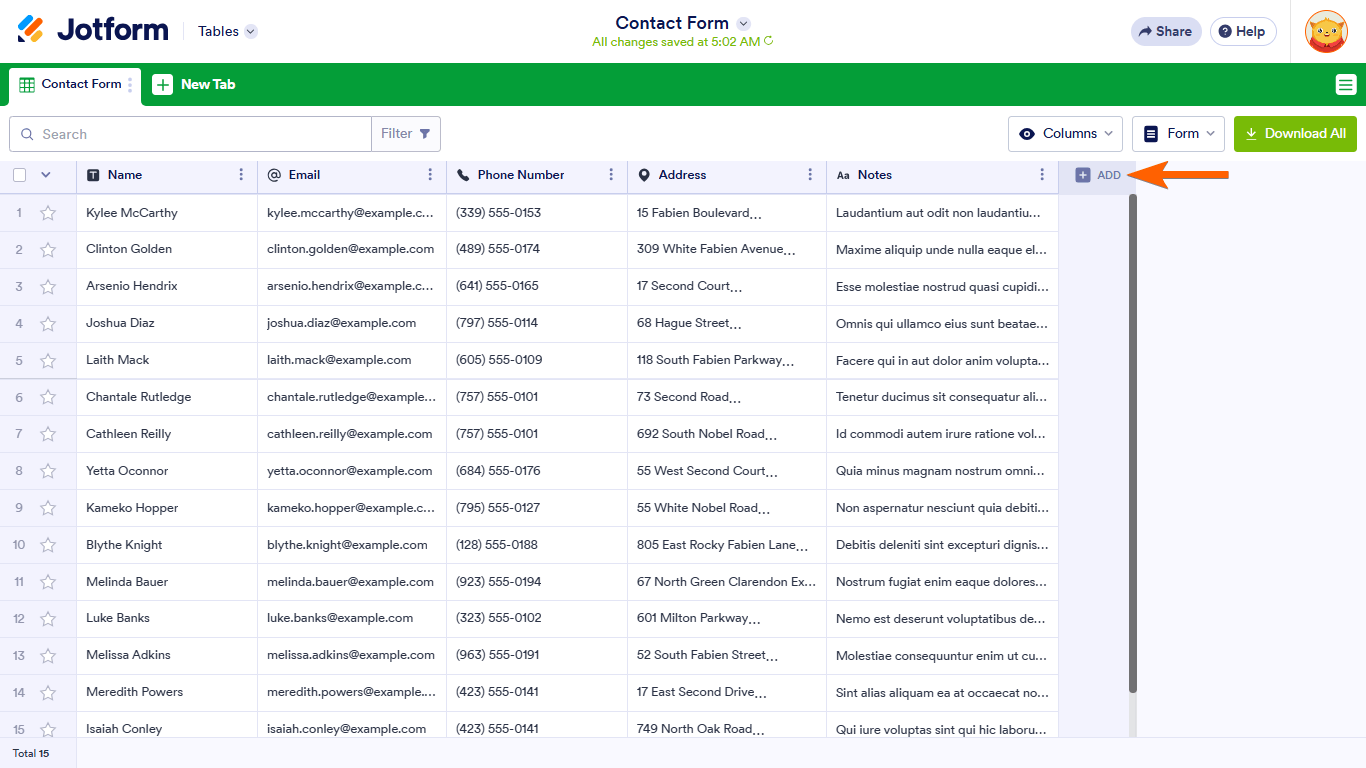Image resolution: width=1366 pixels, height=768 pixels.
Task: Star the Yetta Oconnor row
Action: [x=48, y=472]
